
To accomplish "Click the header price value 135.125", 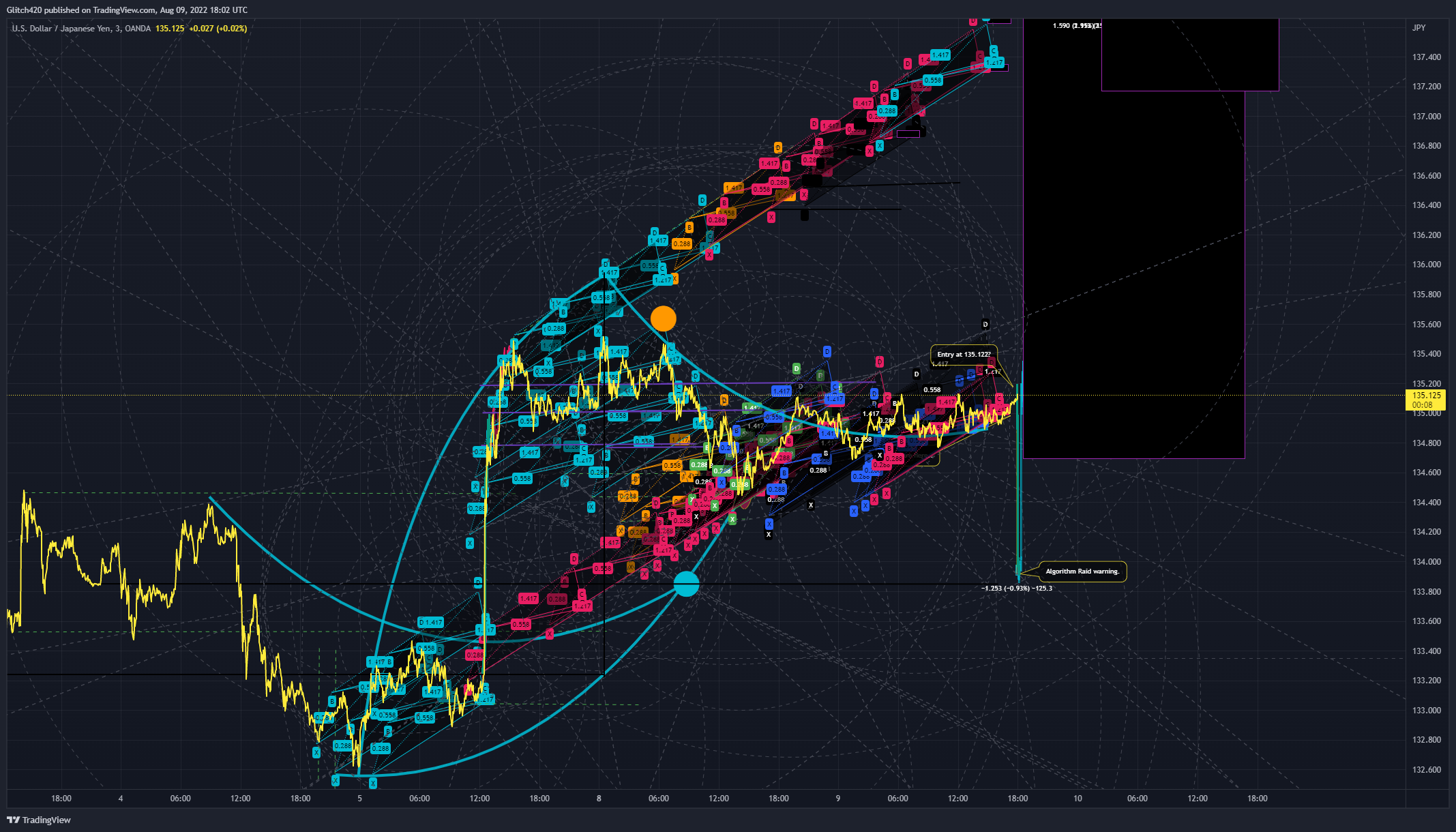I will click(170, 29).
